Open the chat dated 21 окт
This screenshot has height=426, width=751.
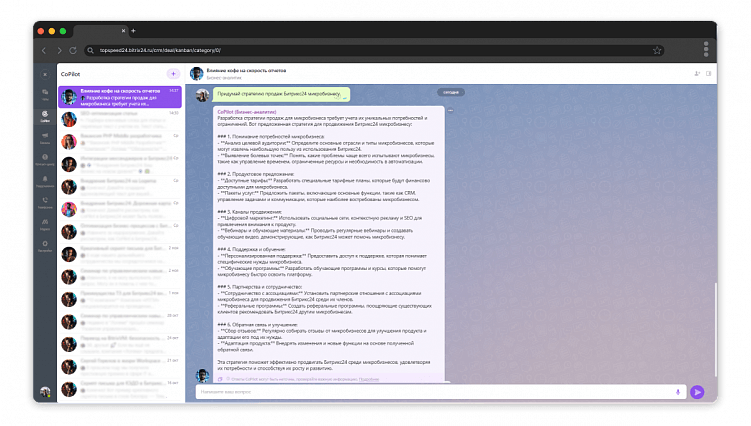pos(120,367)
